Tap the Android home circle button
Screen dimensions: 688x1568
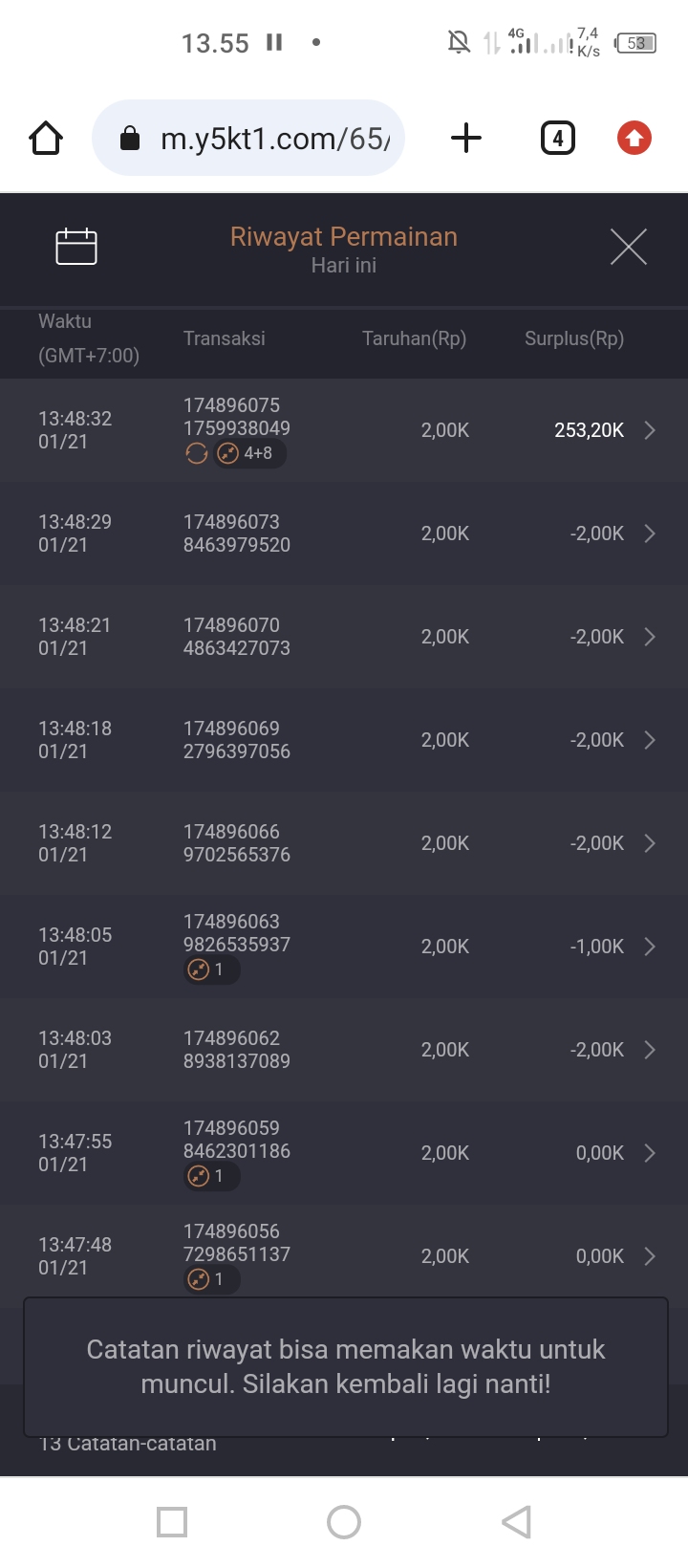[x=344, y=1522]
